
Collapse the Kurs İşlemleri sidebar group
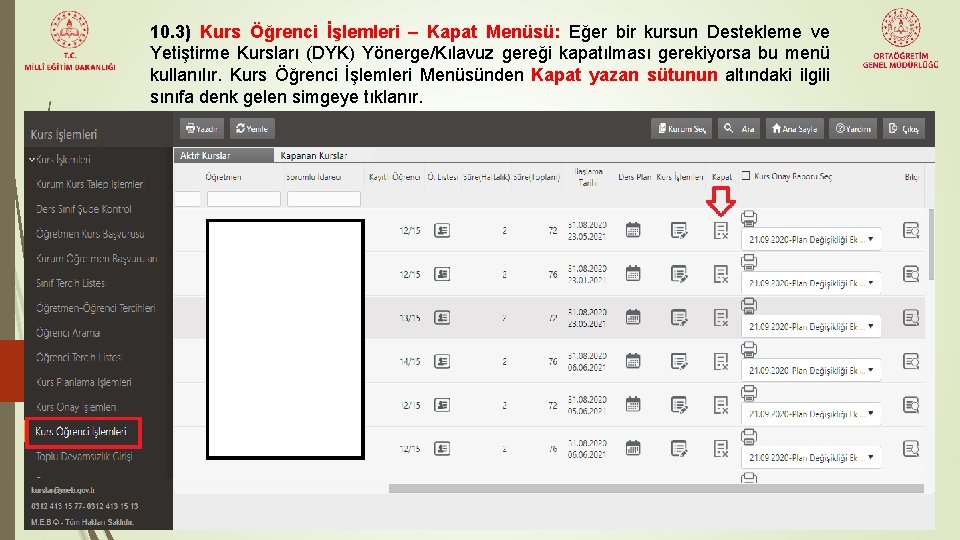pos(61,160)
